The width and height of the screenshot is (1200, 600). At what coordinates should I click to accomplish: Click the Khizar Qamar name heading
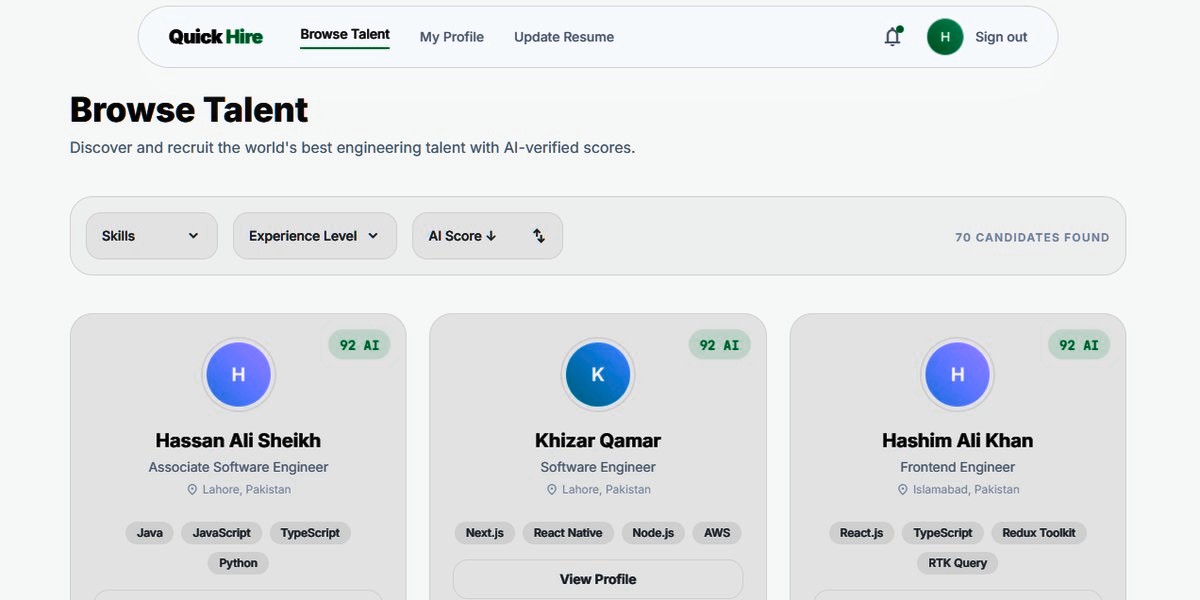[x=598, y=441]
